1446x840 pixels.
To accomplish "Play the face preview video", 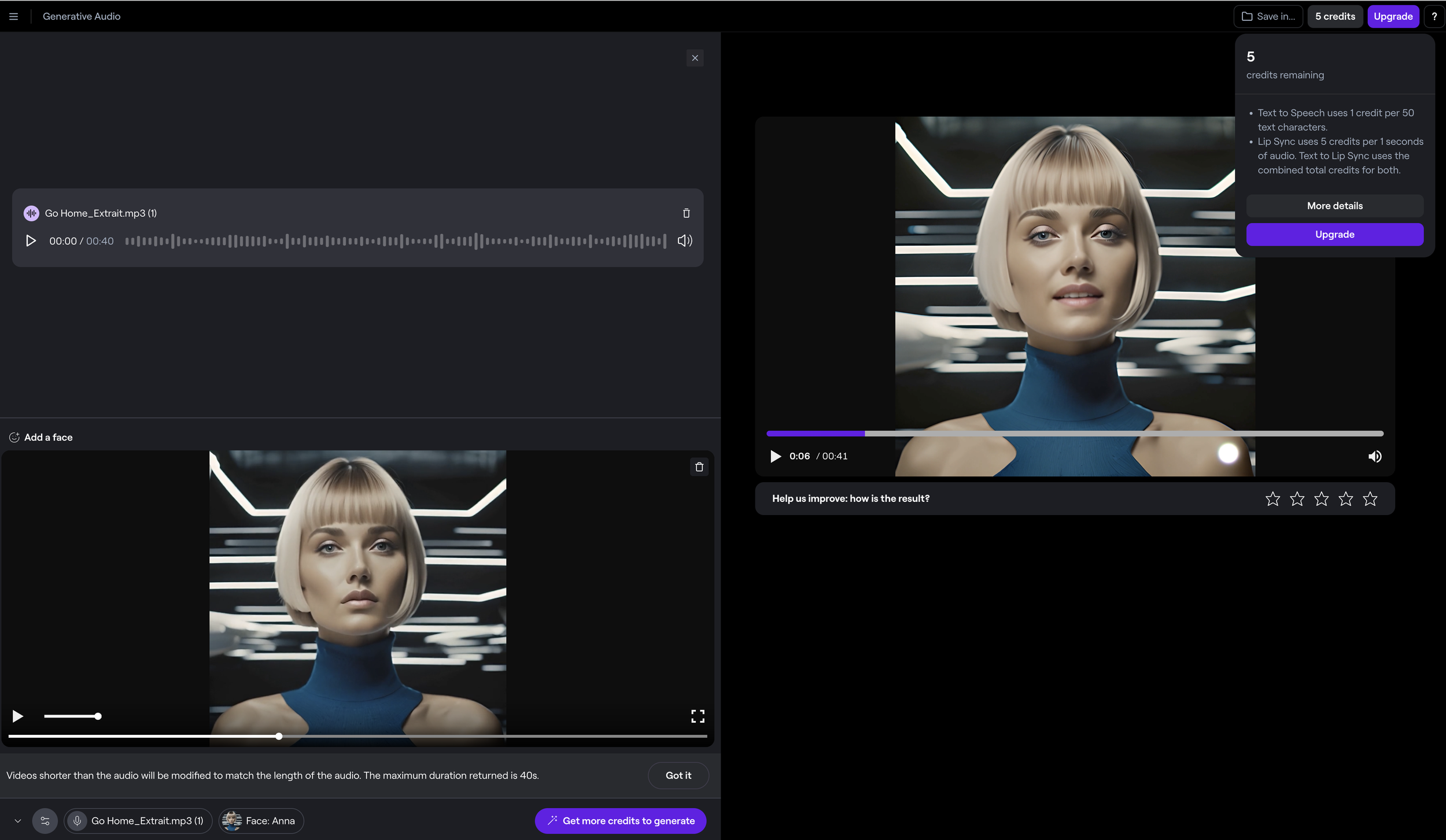I will (18, 716).
